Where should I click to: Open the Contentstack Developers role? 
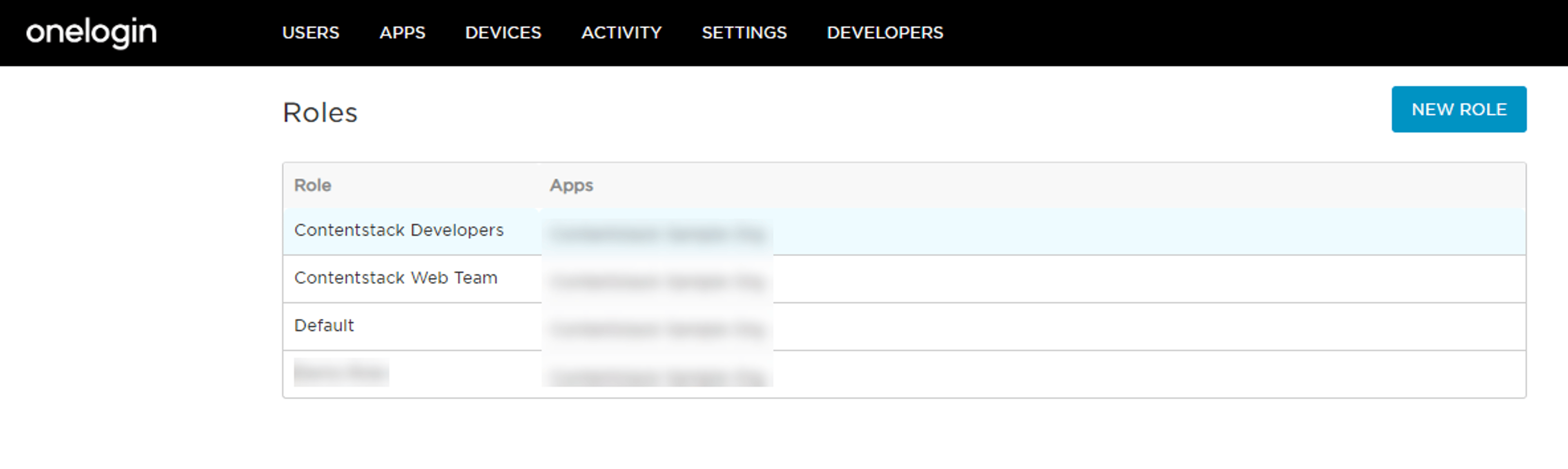[x=399, y=230]
